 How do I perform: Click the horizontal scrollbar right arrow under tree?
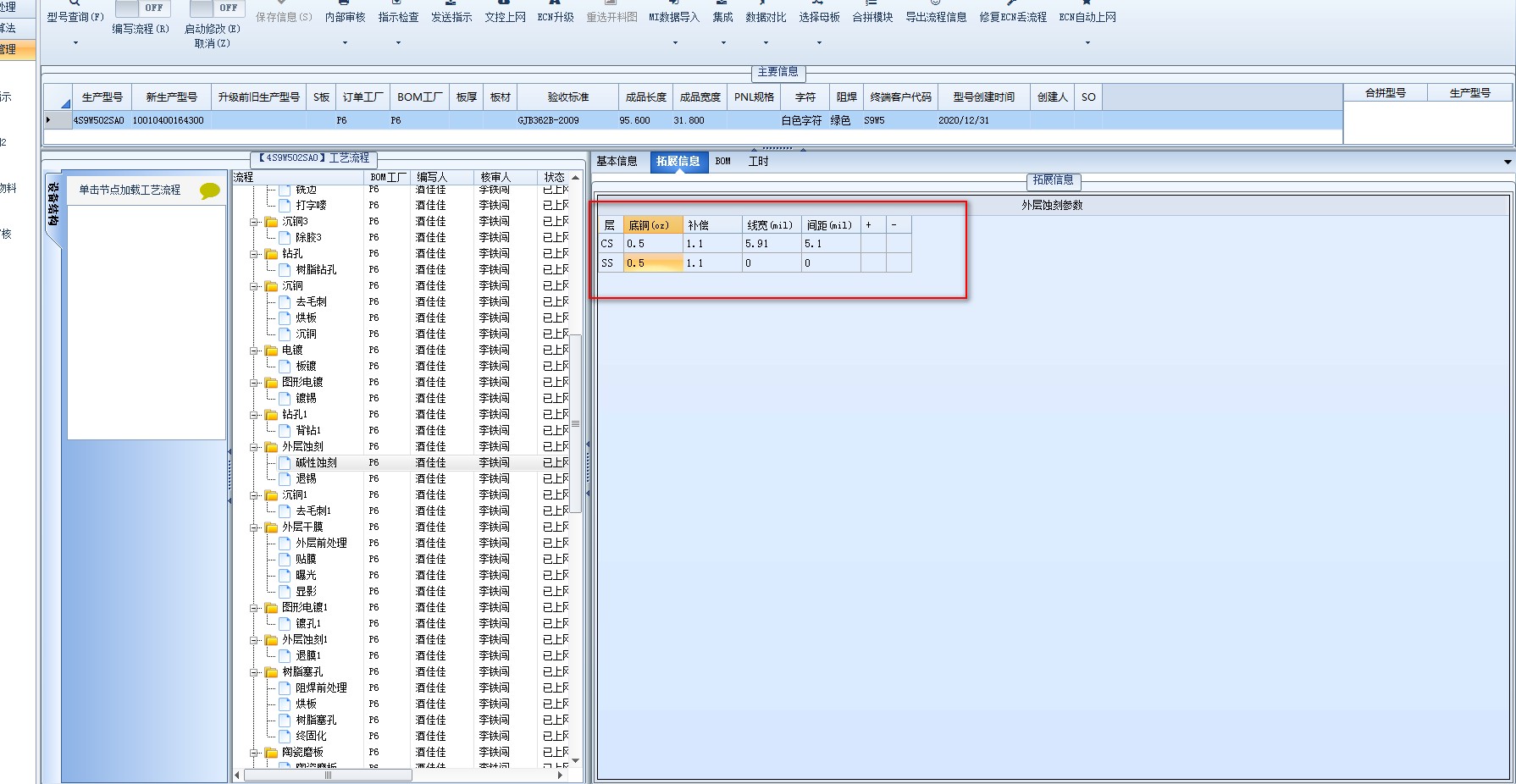point(560,775)
